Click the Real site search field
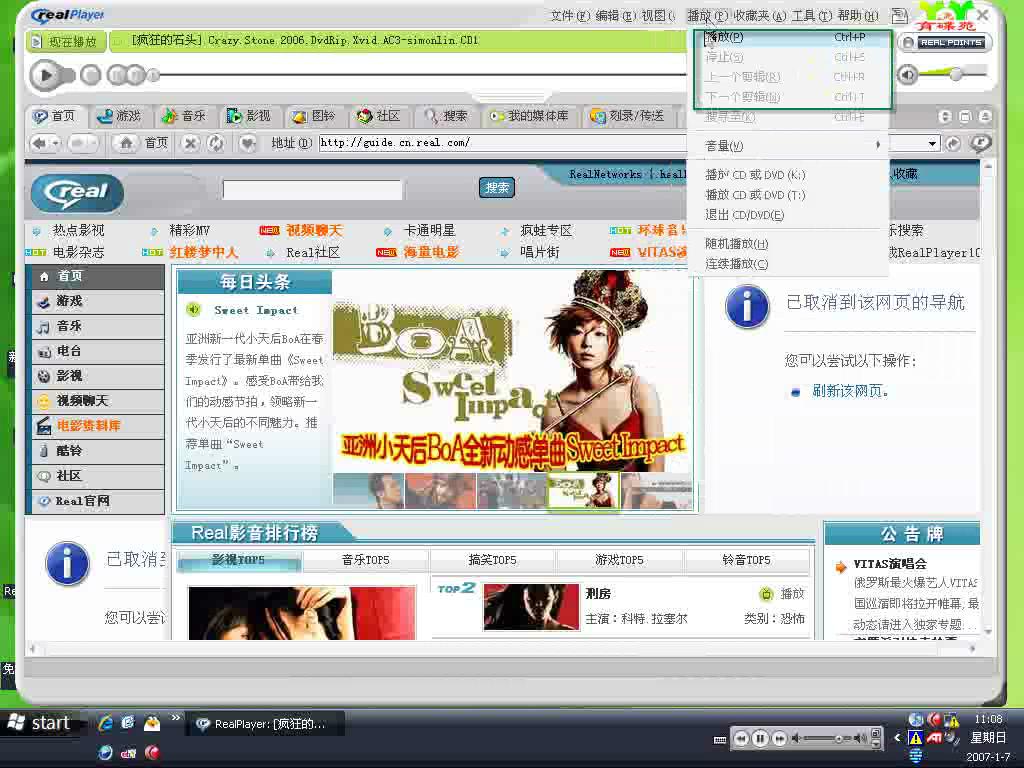 (x=312, y=190)
